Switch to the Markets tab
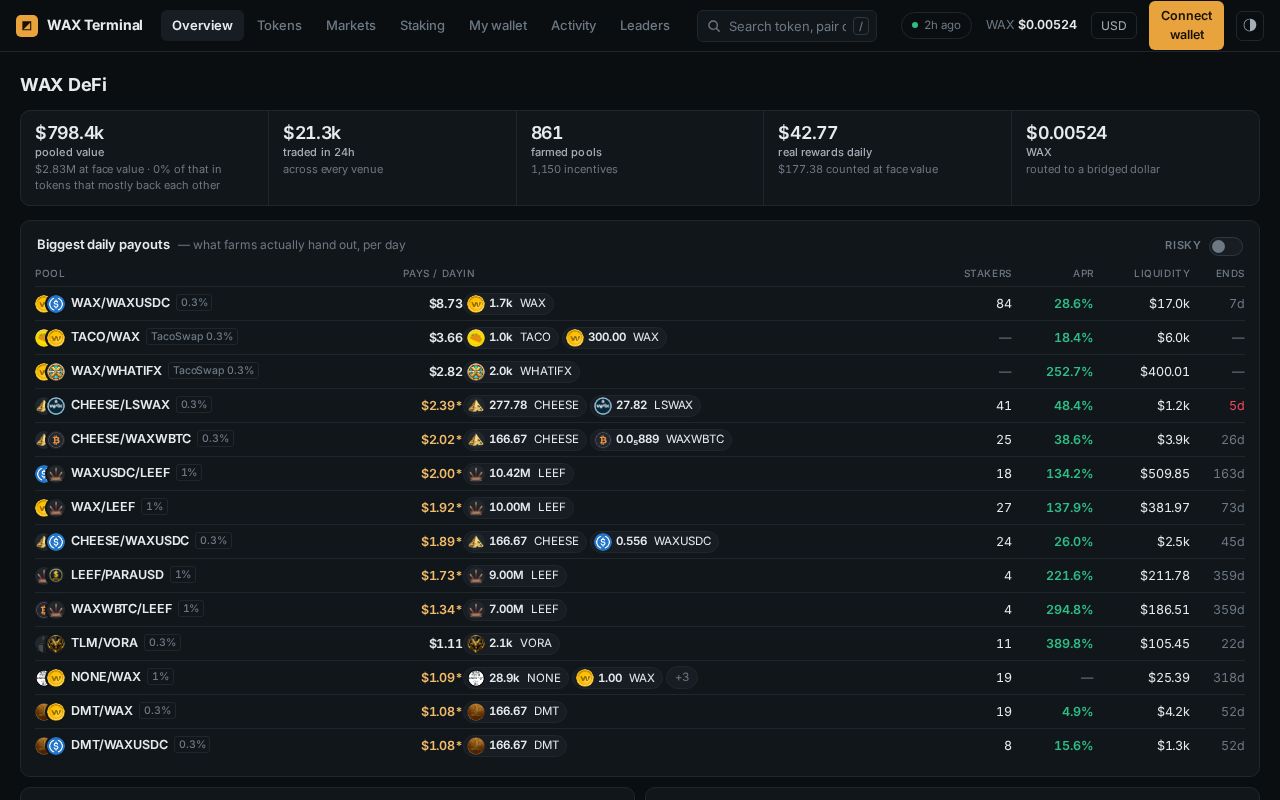The height and width of the screenshot is (800, 1280). coord(351,26)
